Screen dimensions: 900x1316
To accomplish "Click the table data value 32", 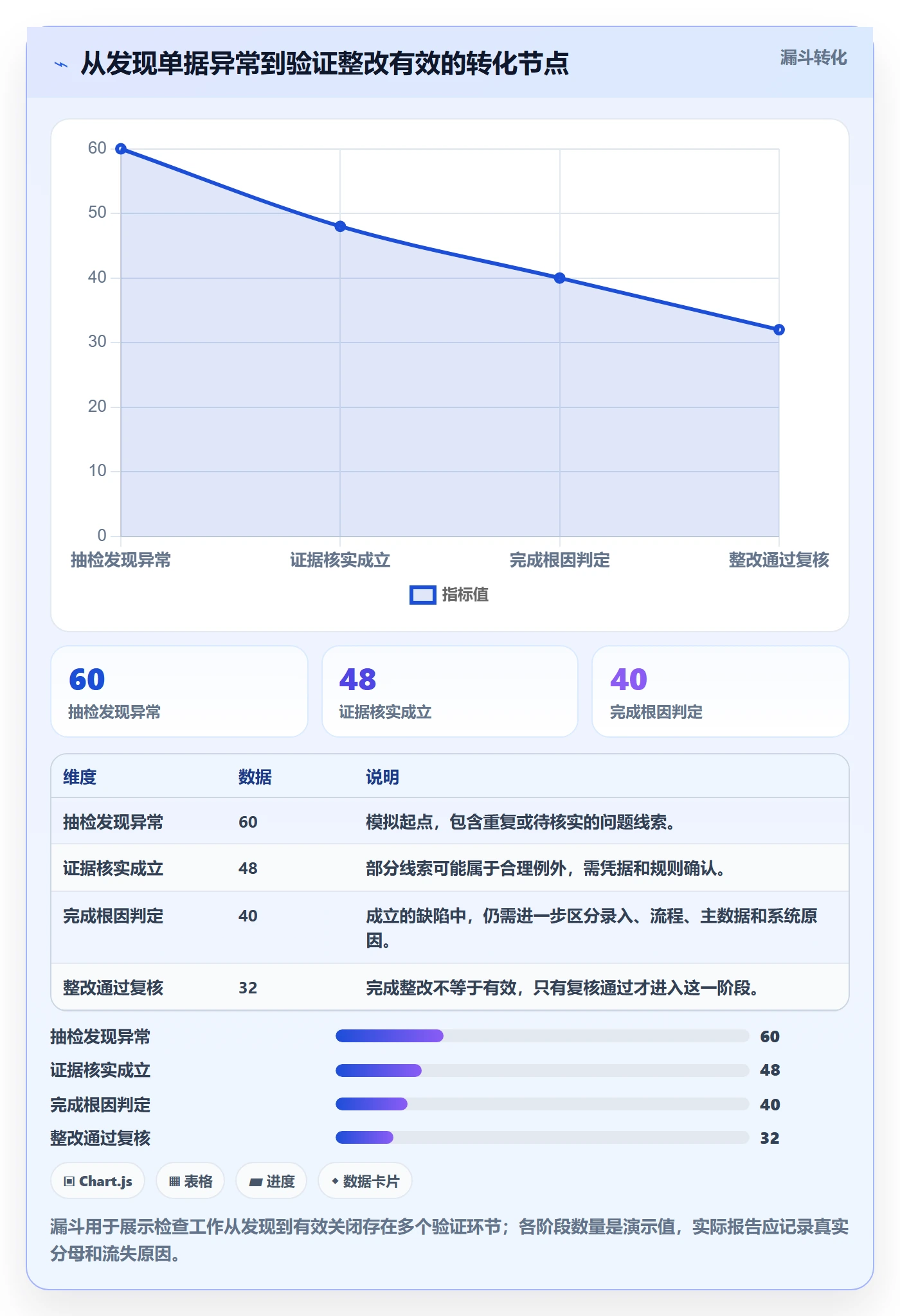I will click(x=248, y=988).
